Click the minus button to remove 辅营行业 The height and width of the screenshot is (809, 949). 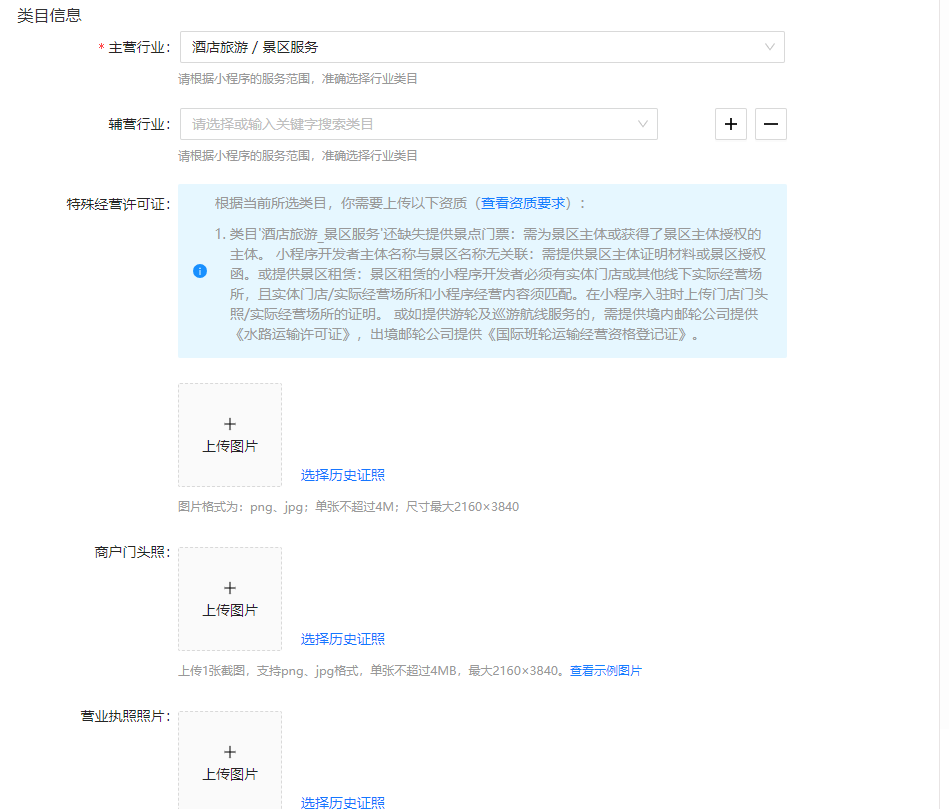coord(770,124)
